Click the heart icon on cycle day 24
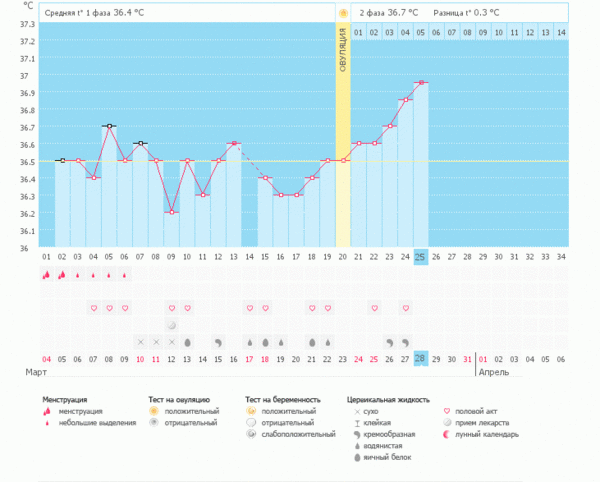 pyautogui.click(x=405, y=308)
